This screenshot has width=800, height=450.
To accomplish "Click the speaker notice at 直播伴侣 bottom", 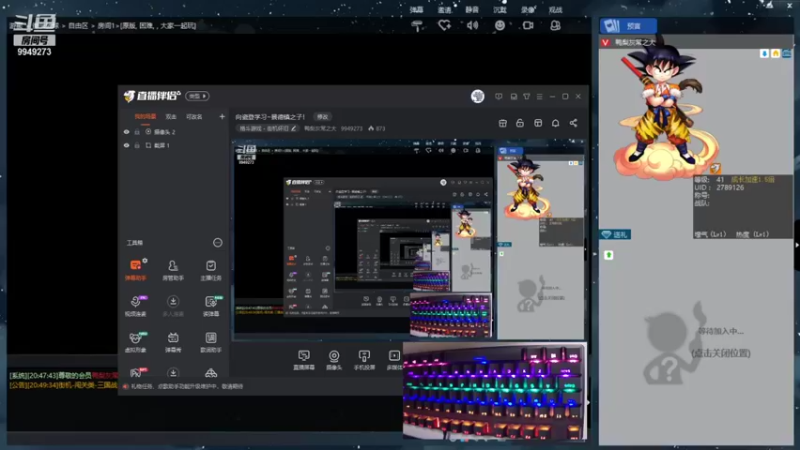I will coord(184,387).
